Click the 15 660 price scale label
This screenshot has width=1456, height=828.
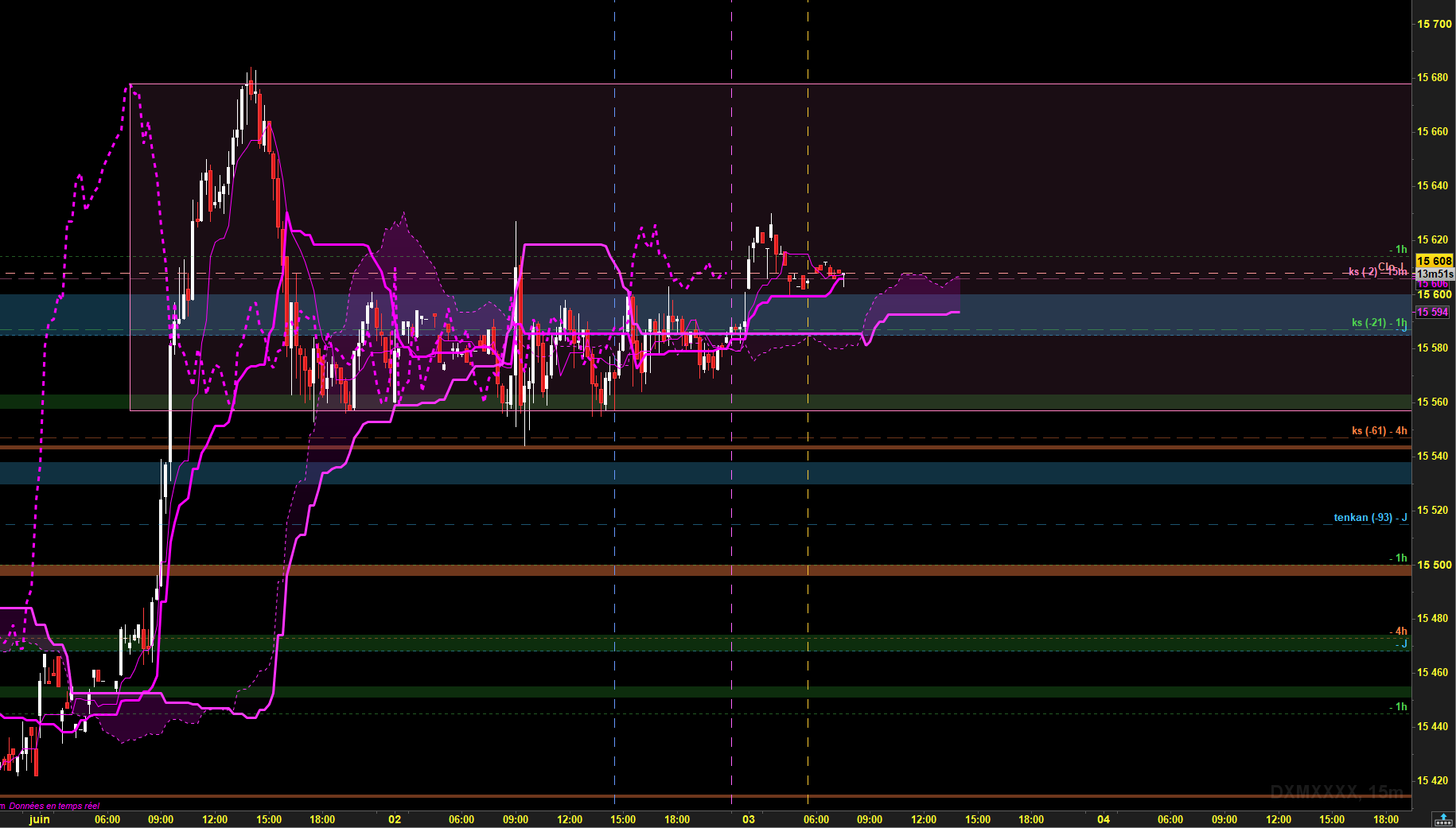pyautogui.click(x=1432, y=131)
